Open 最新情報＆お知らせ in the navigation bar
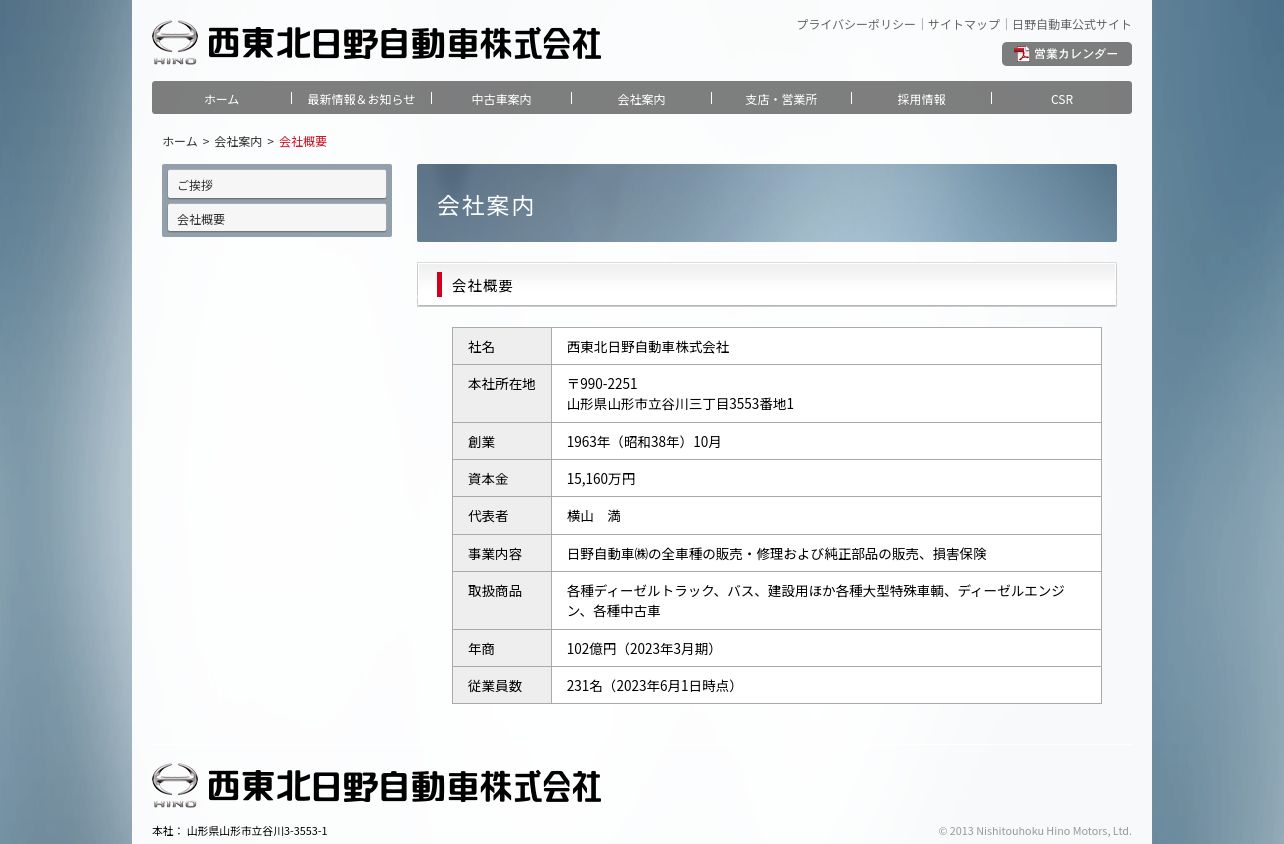 coord(361,99)
